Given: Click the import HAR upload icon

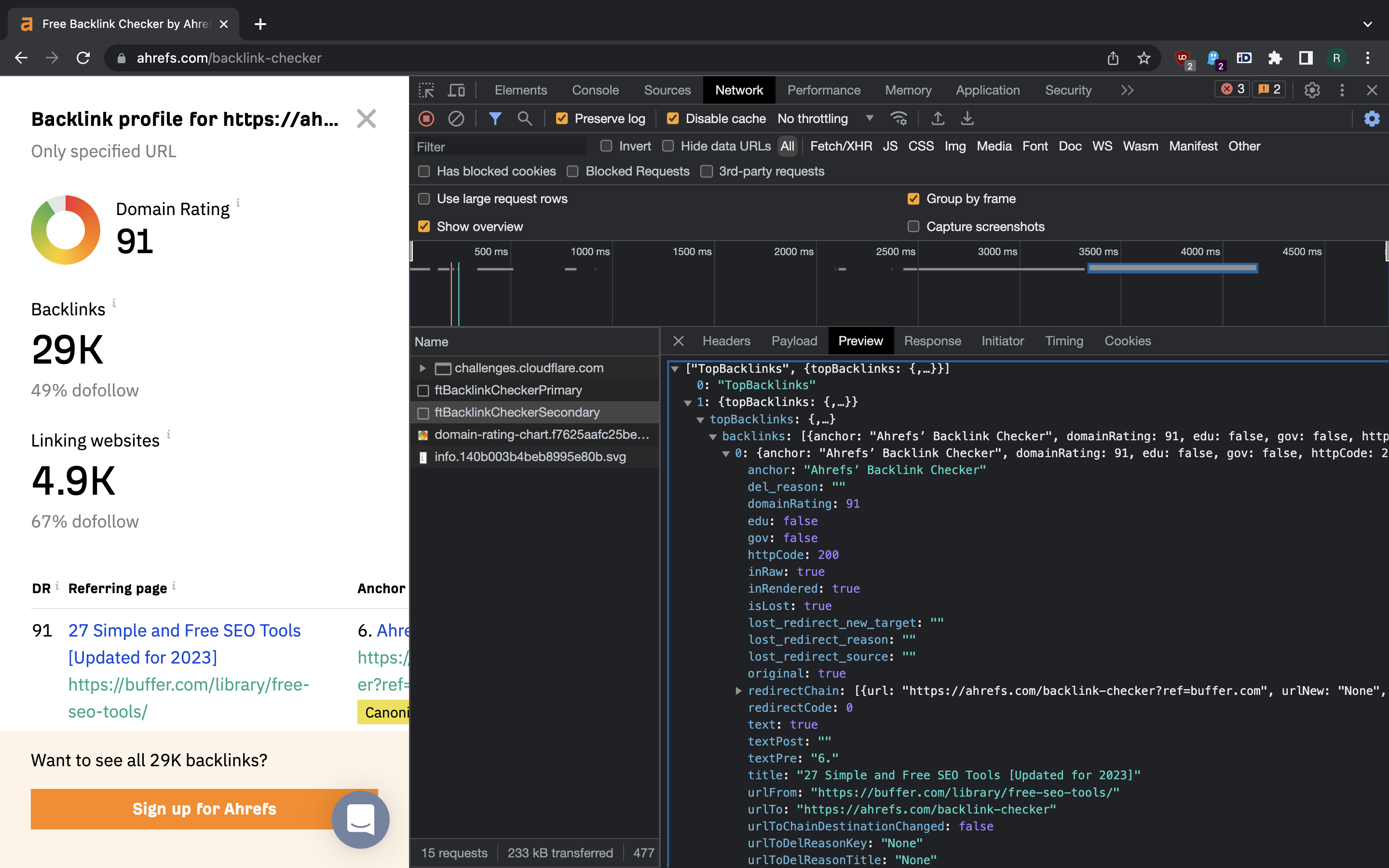Looking at the screenshot, I should 938,118.
